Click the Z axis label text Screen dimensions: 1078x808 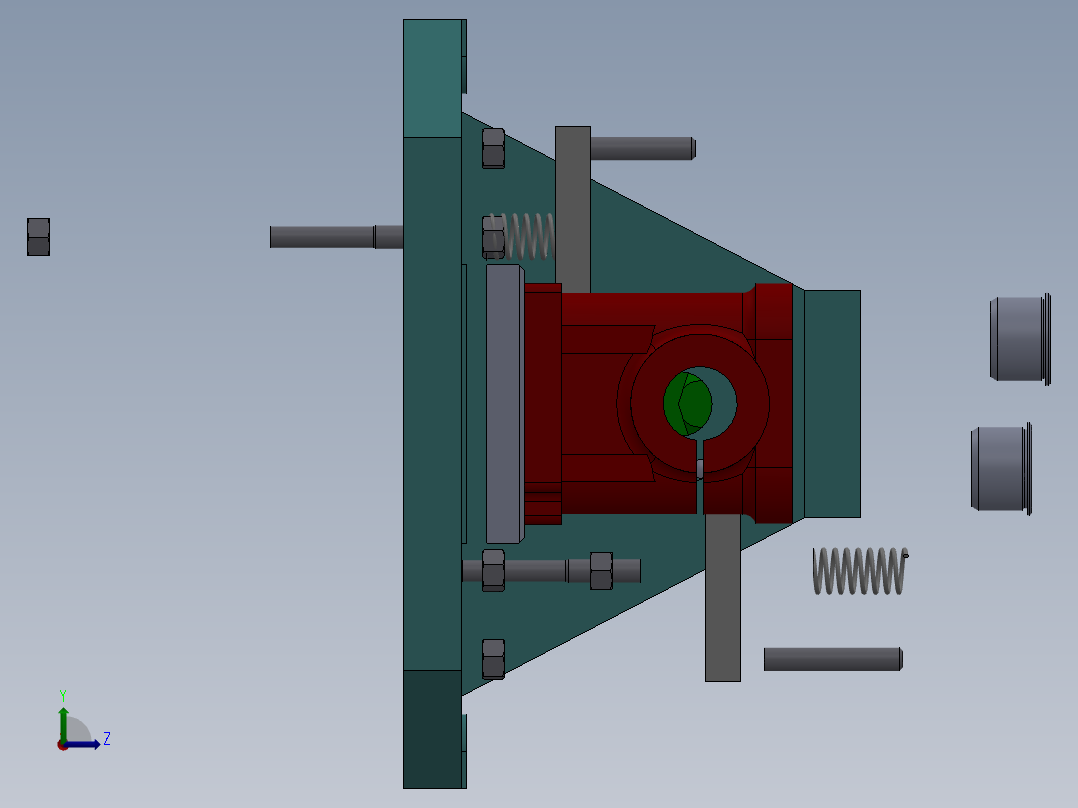(105, 739)
